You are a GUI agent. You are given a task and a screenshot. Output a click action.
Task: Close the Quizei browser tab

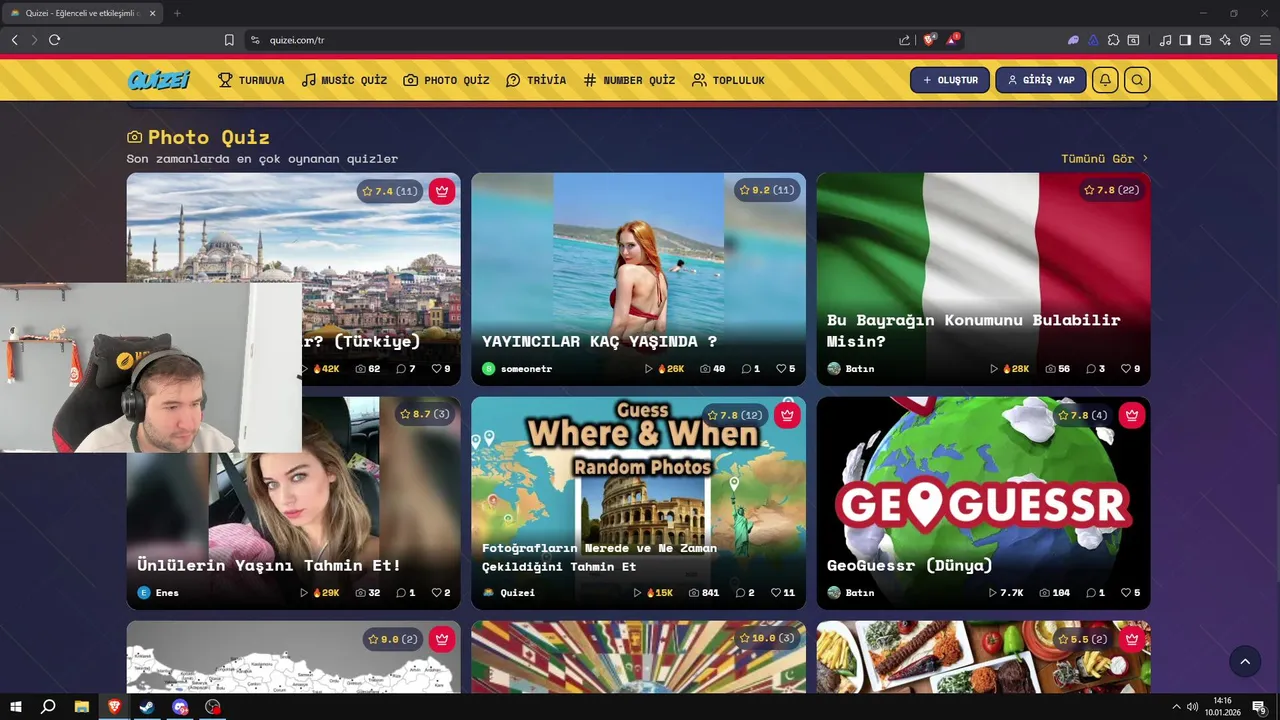tap(153, 13)
